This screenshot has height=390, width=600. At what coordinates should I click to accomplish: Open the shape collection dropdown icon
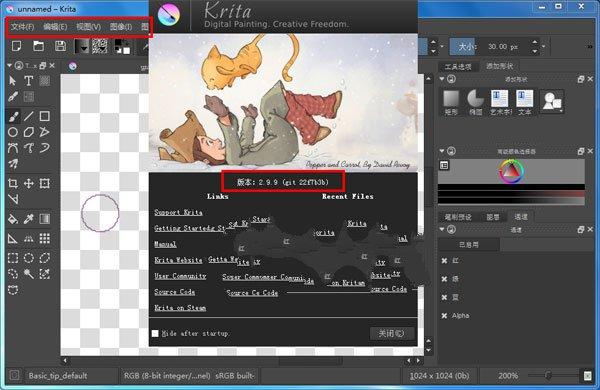[x=551, y=101]
